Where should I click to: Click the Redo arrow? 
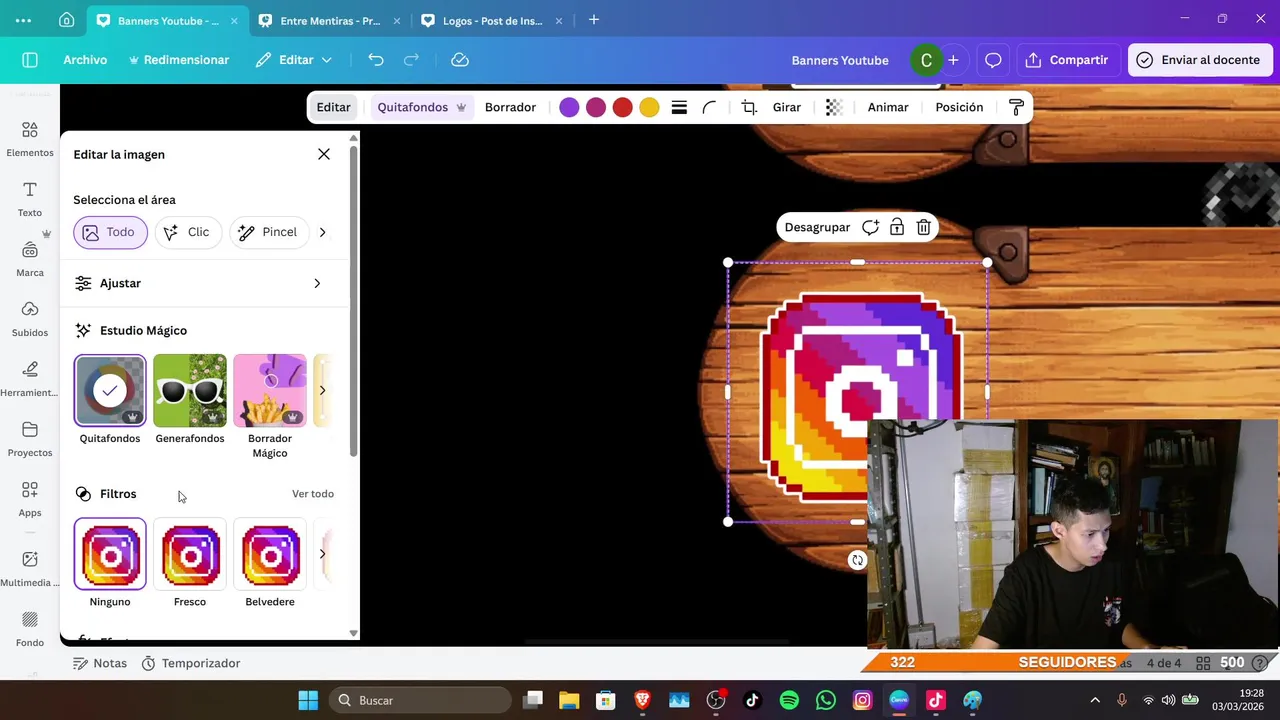click(411, 60)
